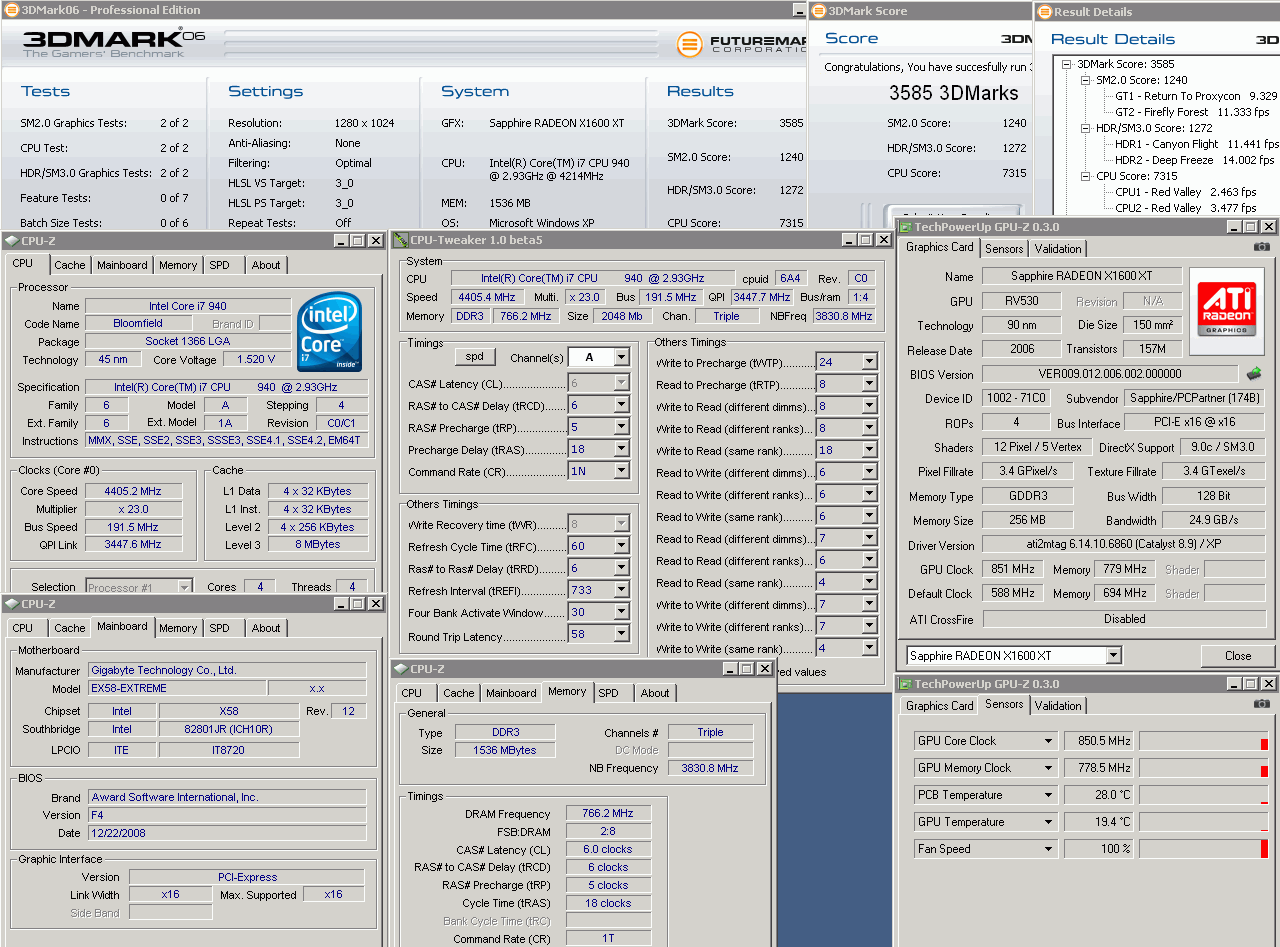Collapse the HDR/SM3.0 Score: 1272 node
The image size is (1280, 947).
pos(1085,128)
